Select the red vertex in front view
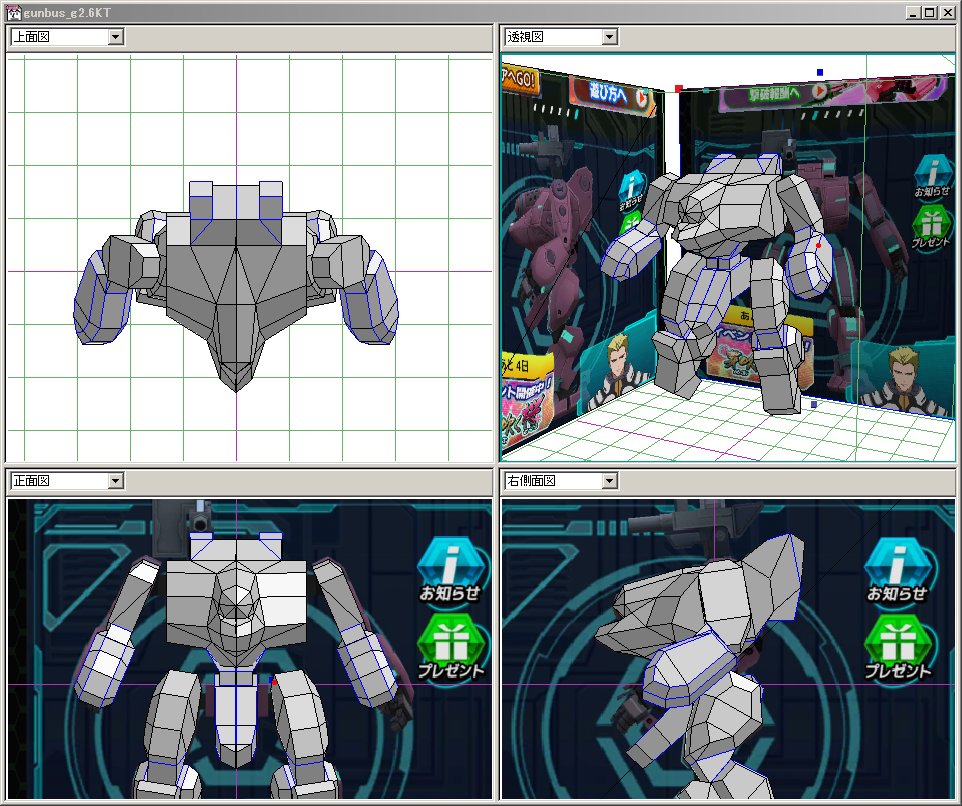 (x=274, y=681)
